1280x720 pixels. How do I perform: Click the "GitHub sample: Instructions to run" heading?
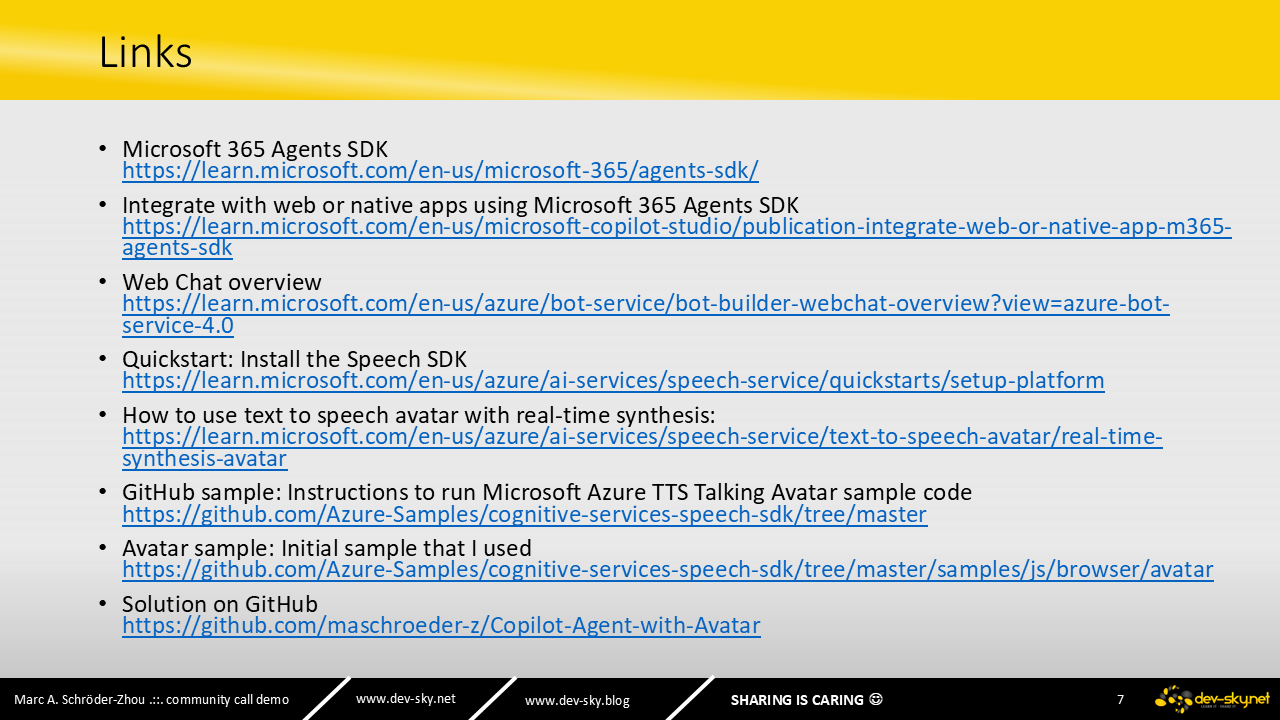pyautogui.click(x=547, y=492)
